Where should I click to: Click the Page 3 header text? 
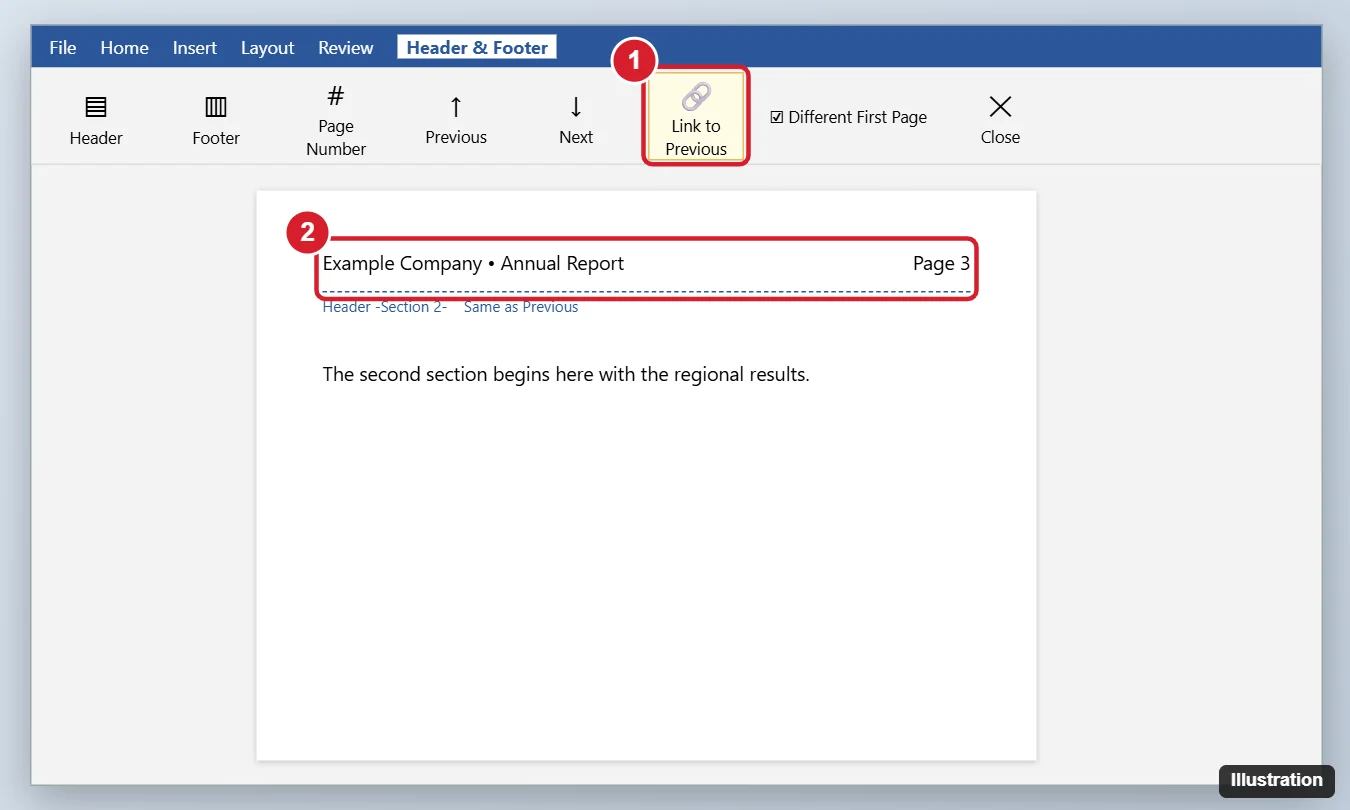[x=941, y=264]
